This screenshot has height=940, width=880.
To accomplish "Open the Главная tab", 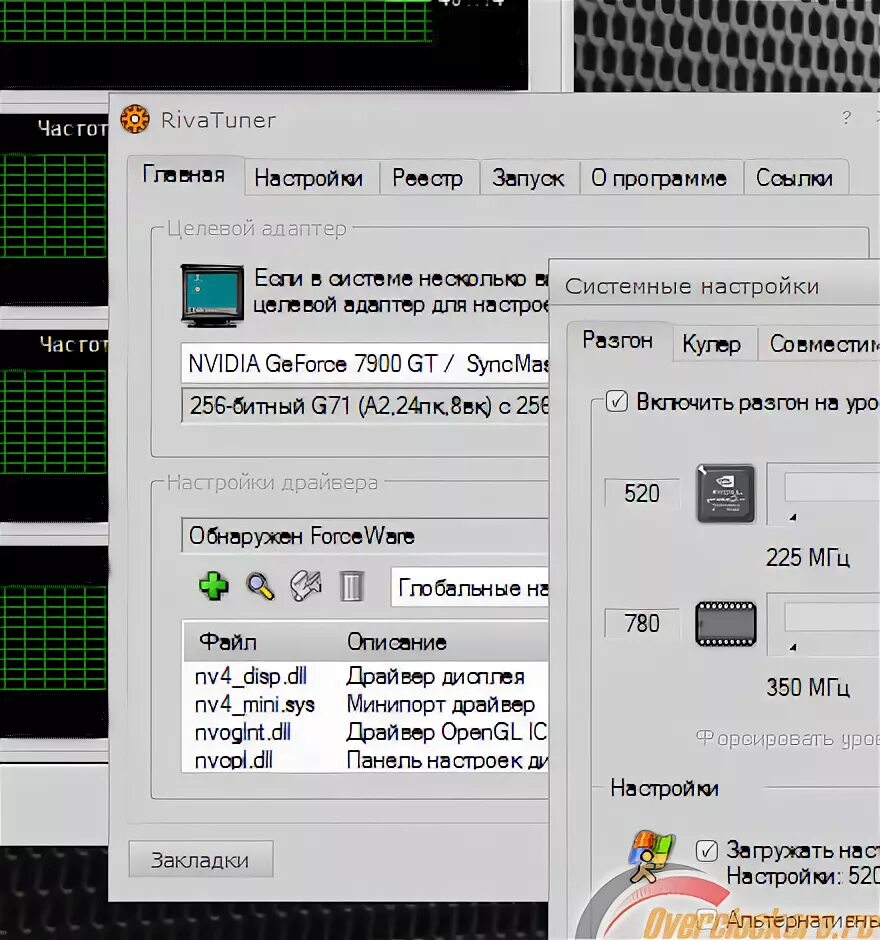I will coord(185,174).
